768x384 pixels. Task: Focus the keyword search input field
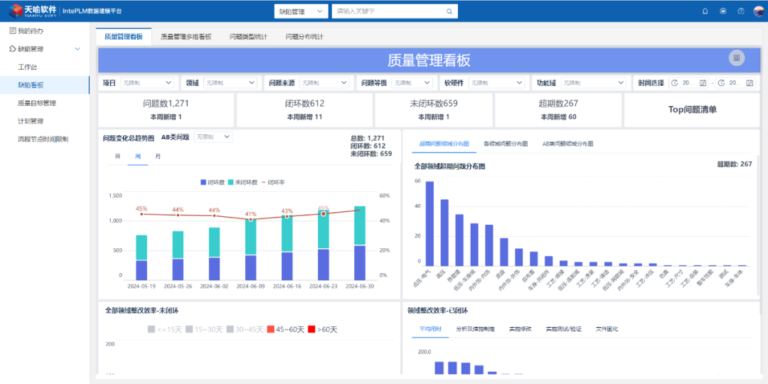(389, 11)
